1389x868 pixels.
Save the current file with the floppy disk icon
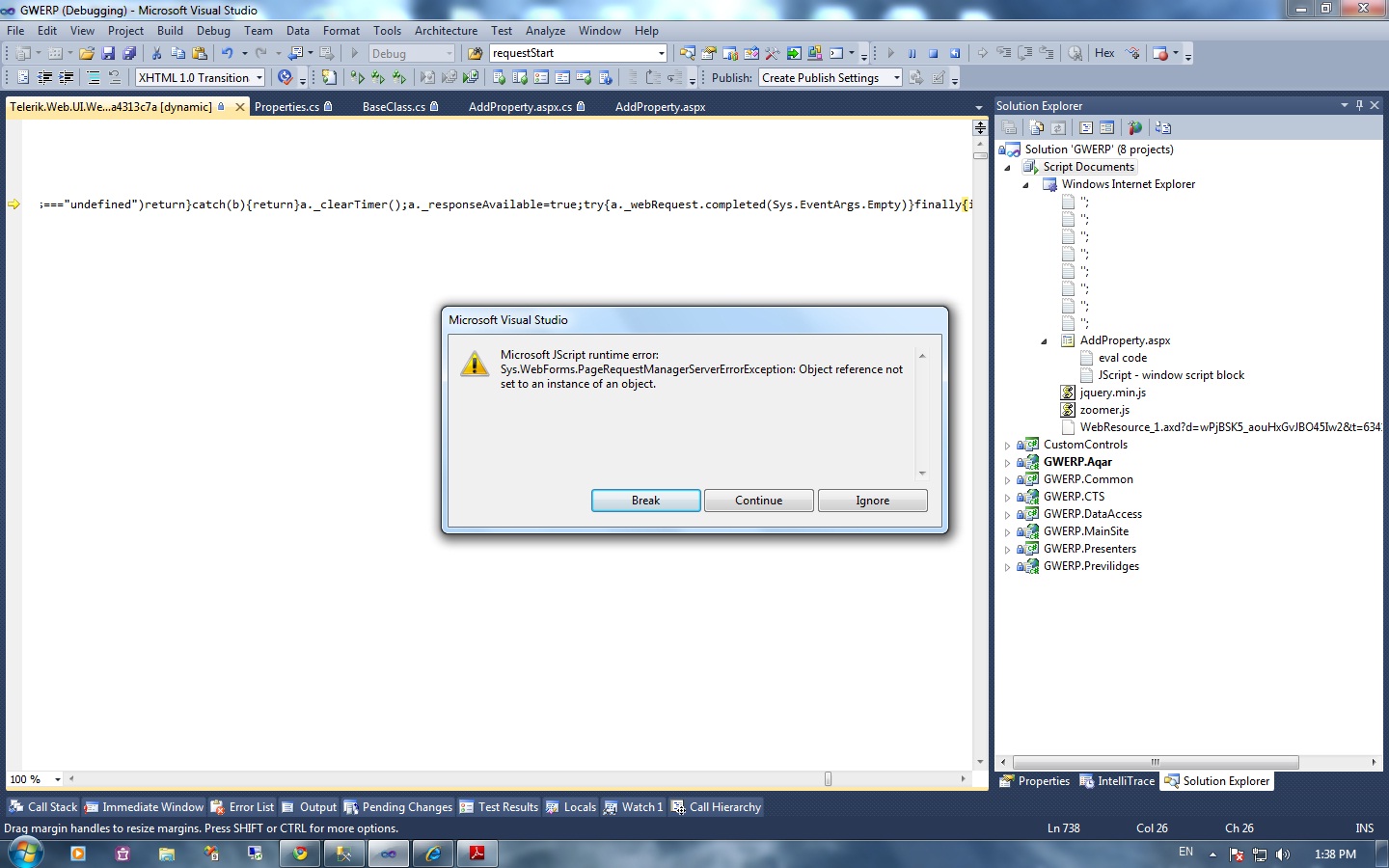(x=108, y=54)
